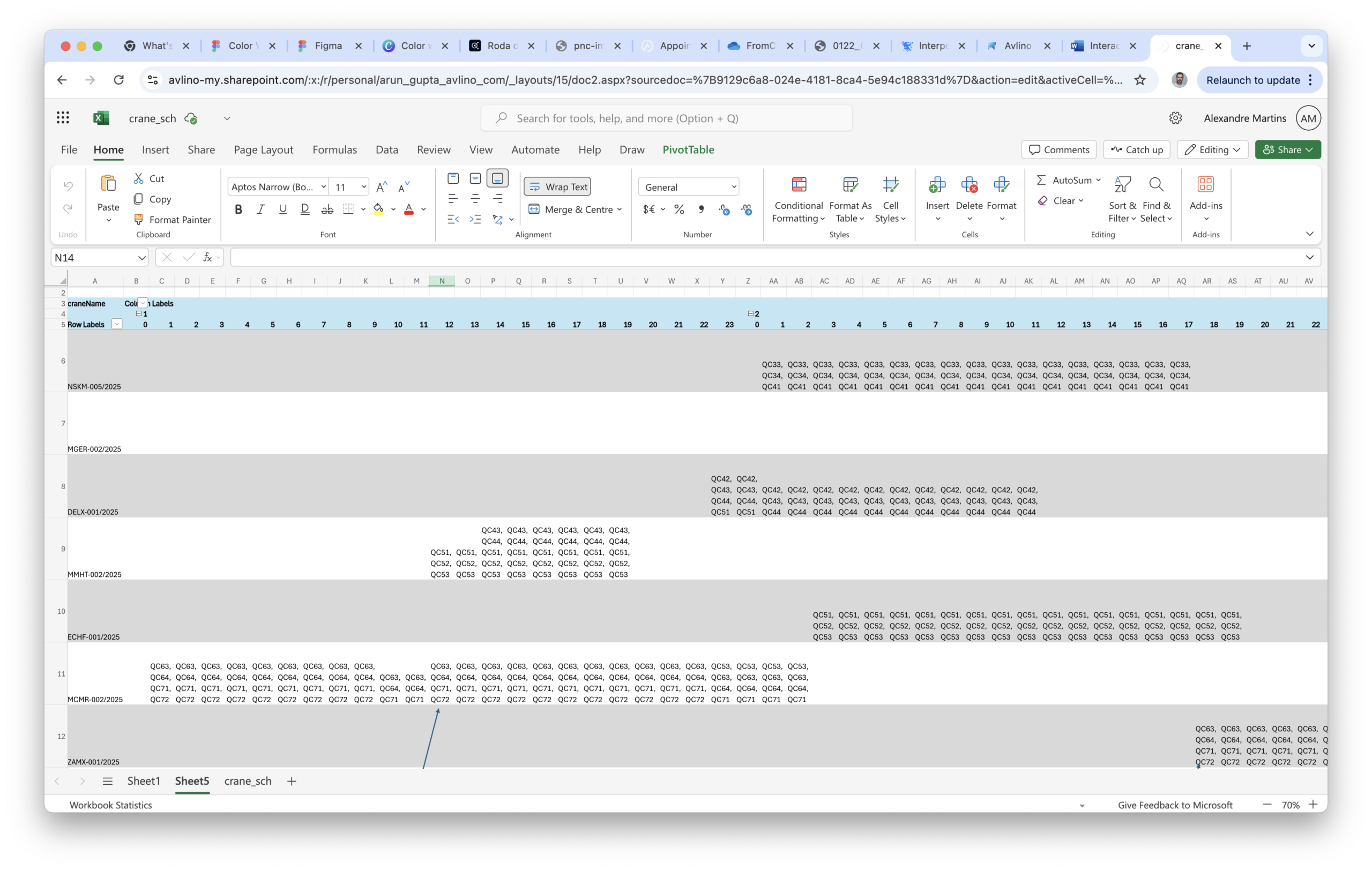Open the Row Labels filter dropdown
The image size is (1372, 871).
click(117, 325)
